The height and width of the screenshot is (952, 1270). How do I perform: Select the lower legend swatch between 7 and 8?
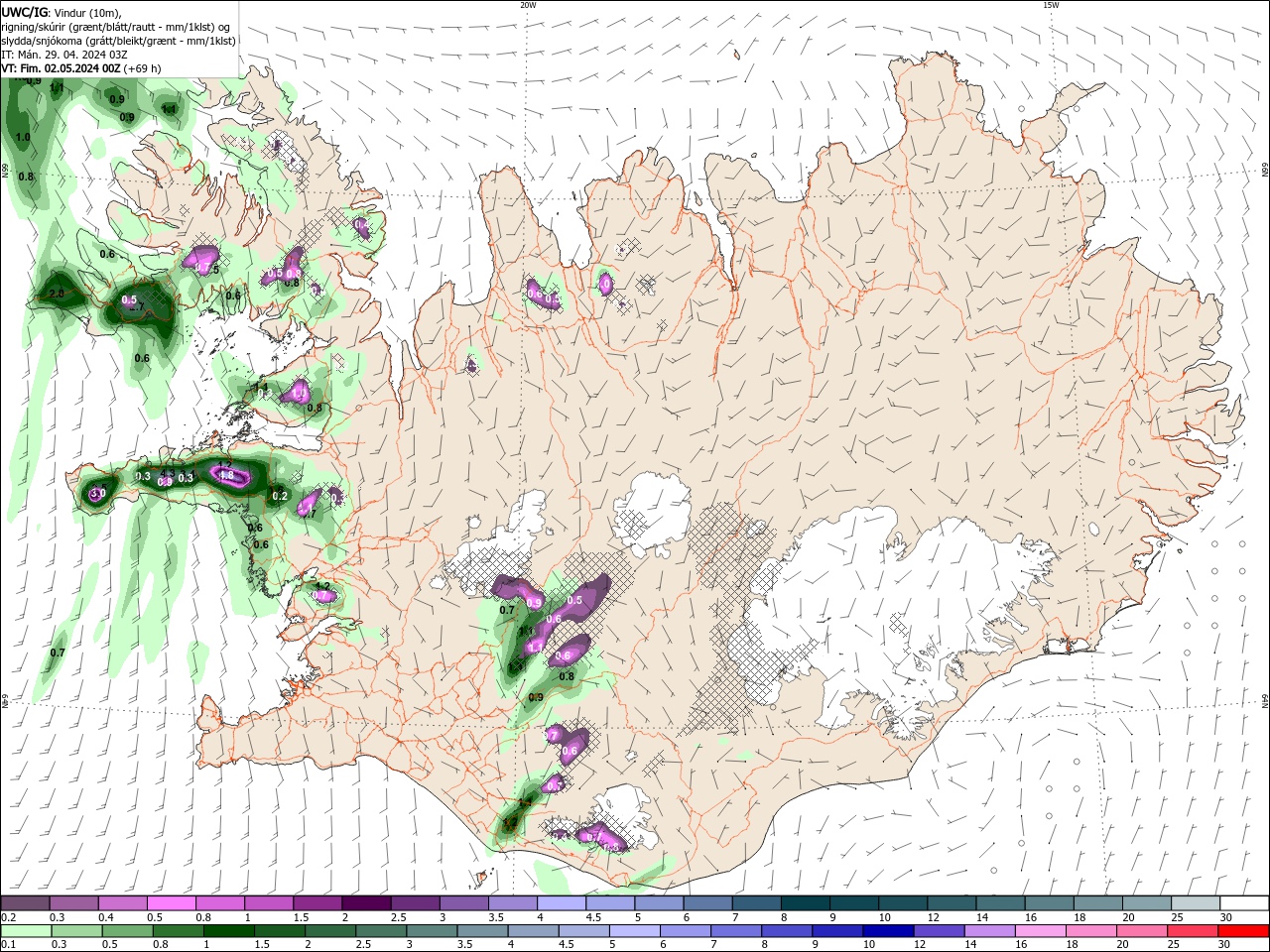(736, 931)
